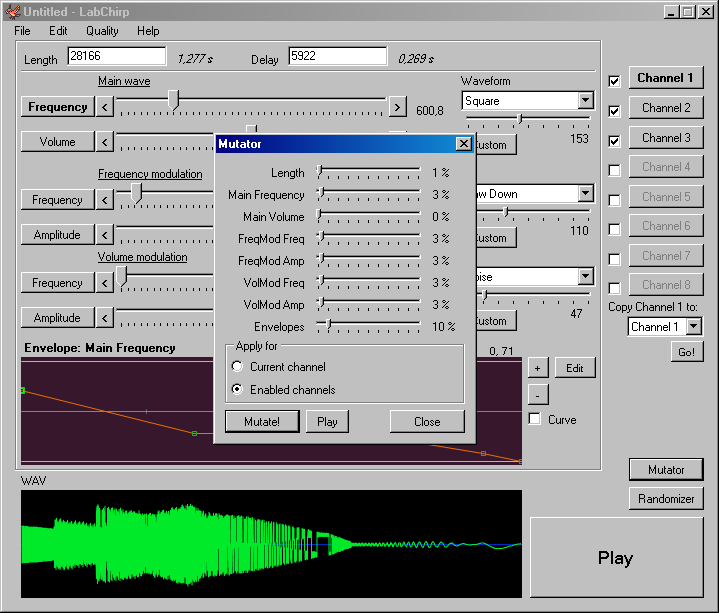This screenshot has height=613, width=719.
Task: Increase Main wave Frequency with right arrow
Action: coord(397,107)
